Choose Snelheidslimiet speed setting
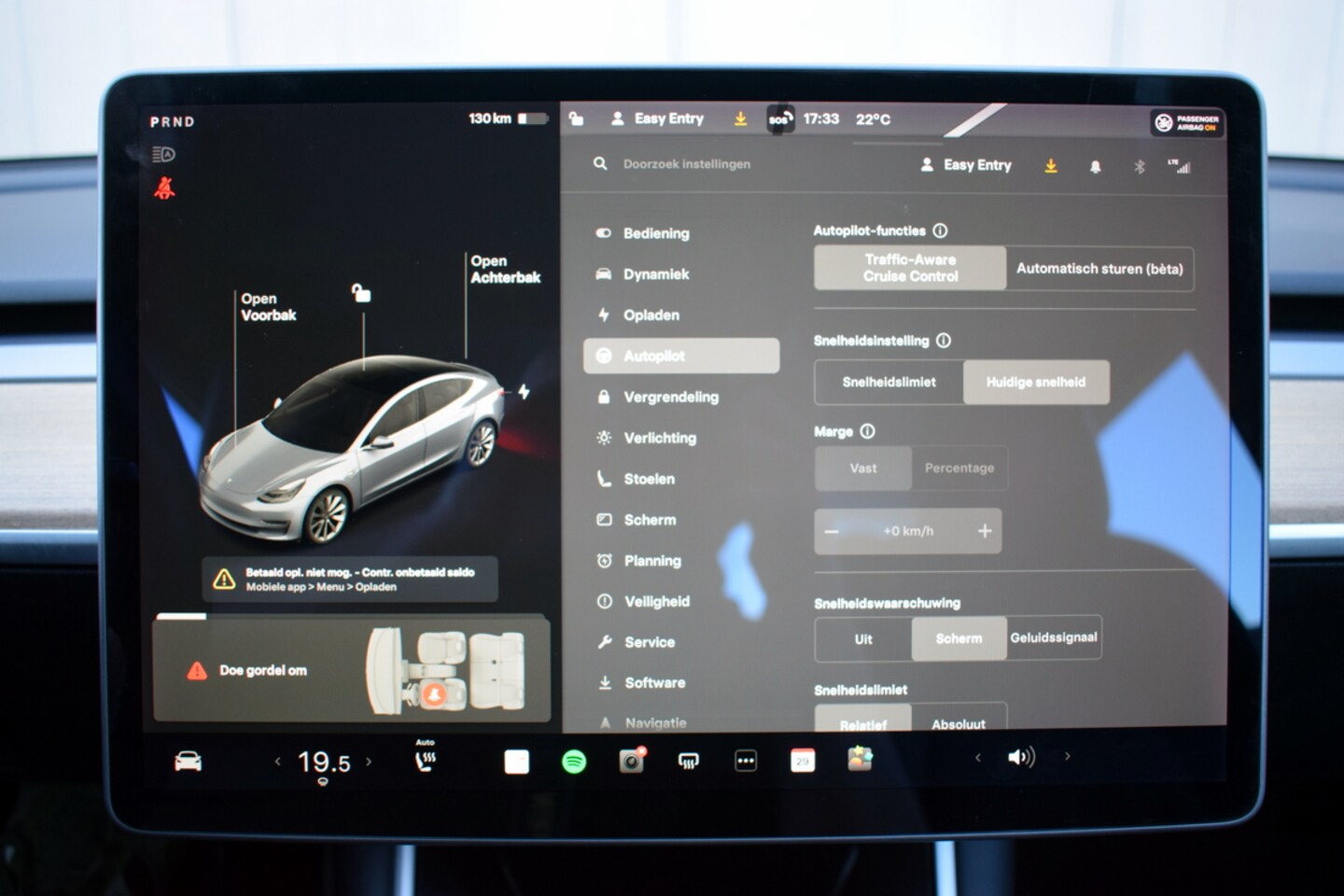Image resolution: width=1344 pixels, height=896 pixels. click(889, 382)
